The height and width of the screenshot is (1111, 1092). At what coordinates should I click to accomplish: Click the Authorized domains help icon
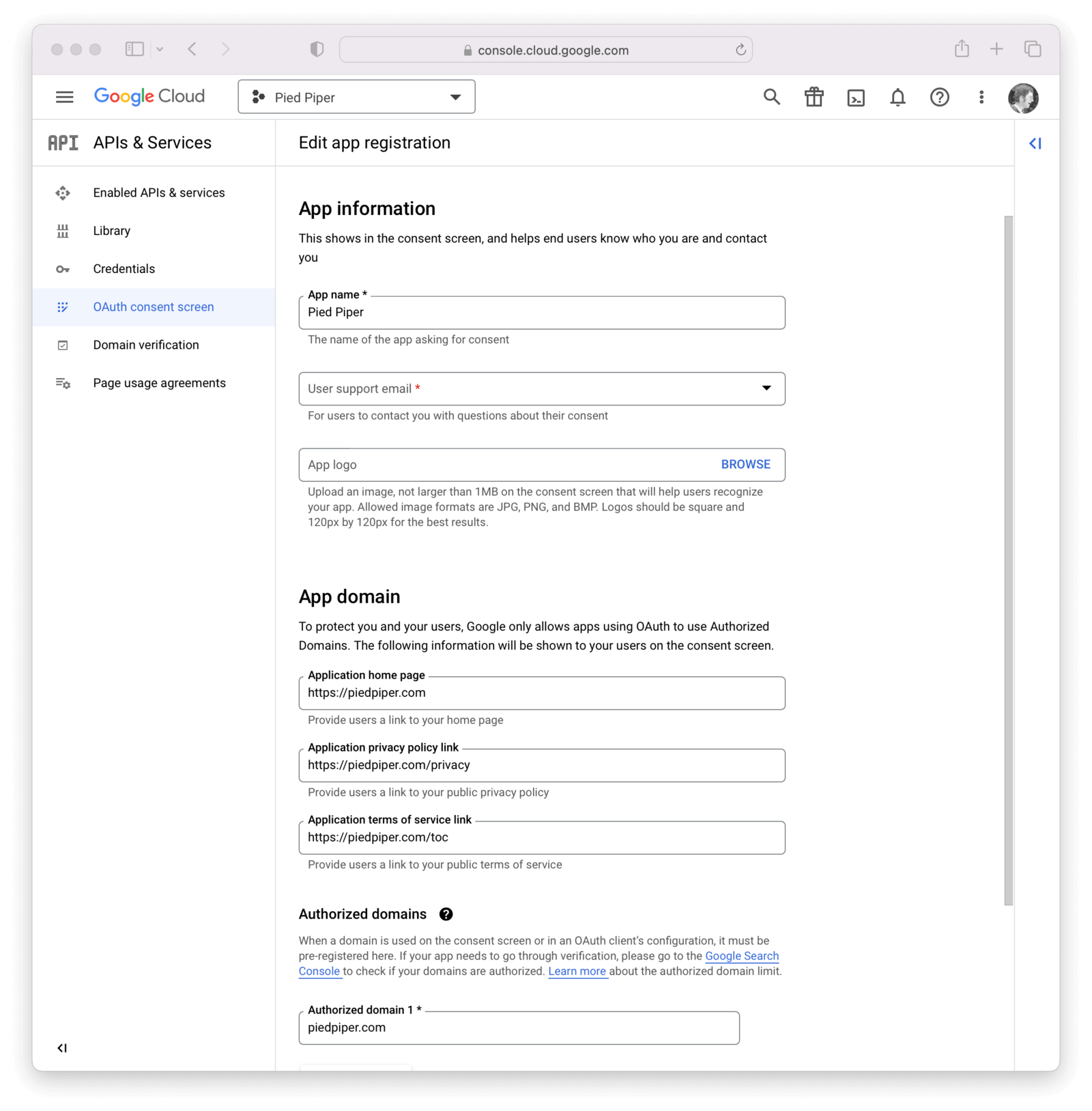pyautogui.click(x=448, y=914)
